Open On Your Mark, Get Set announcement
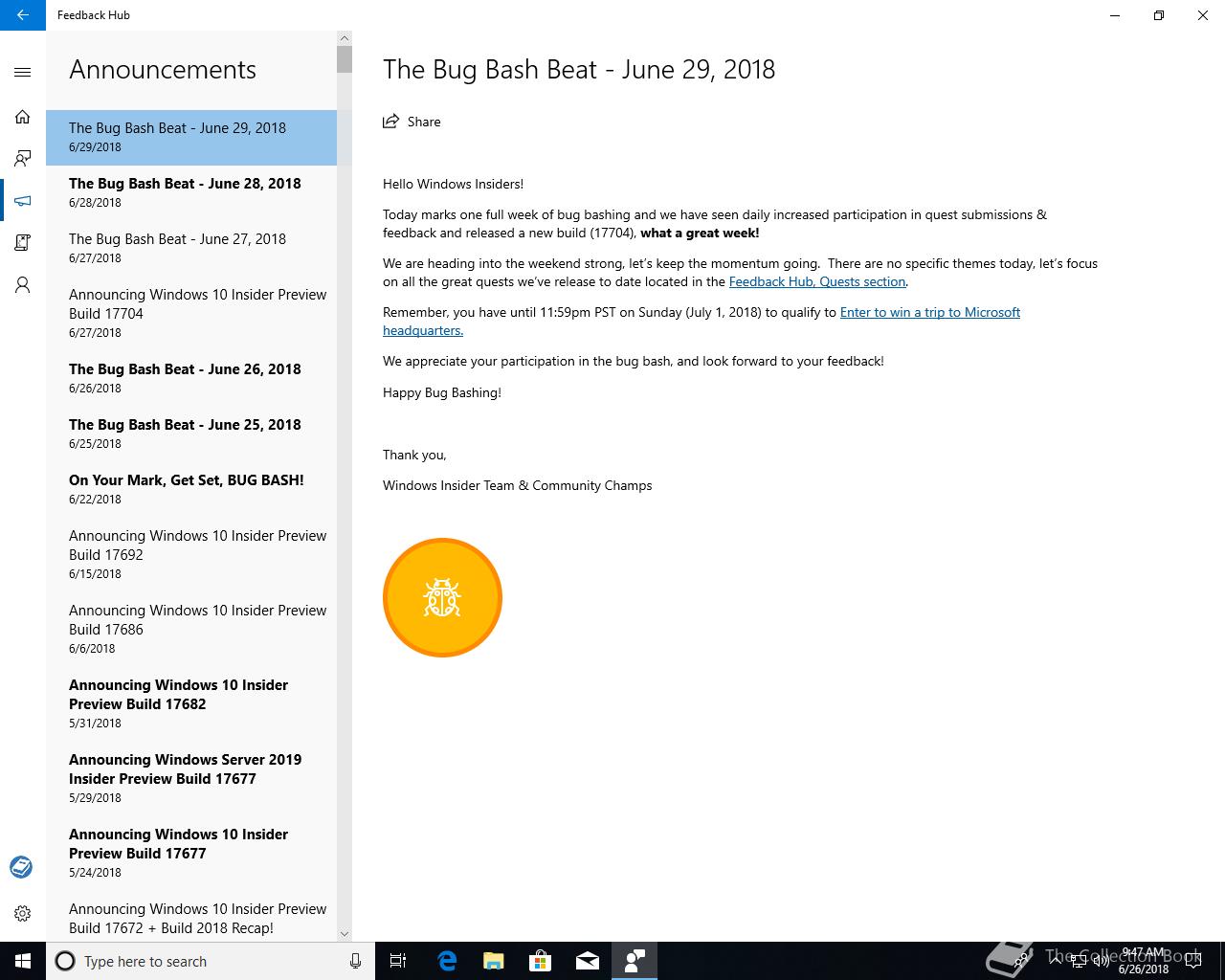This screenshot has width=1225, height=980. pyautogui.click(x=191, y=489)
